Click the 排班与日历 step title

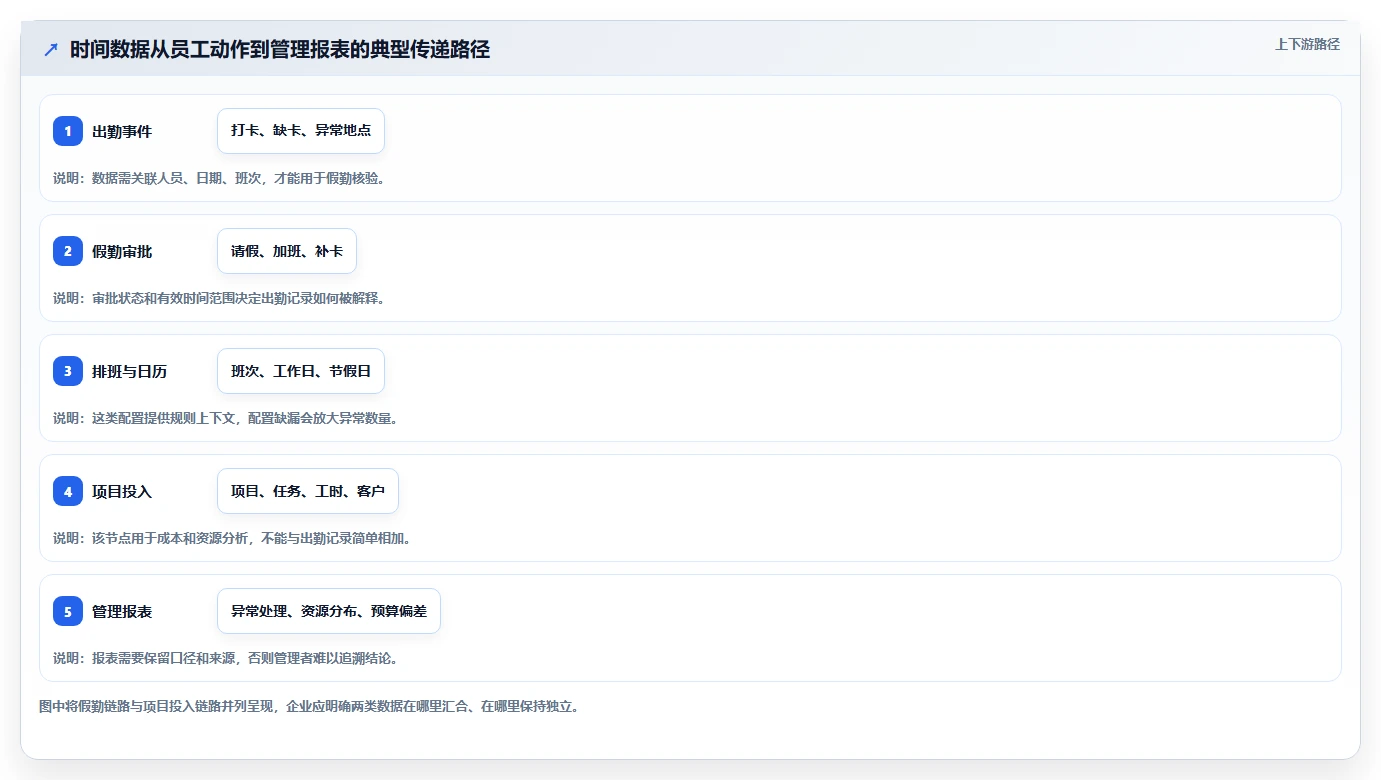(x=130, y=371)
